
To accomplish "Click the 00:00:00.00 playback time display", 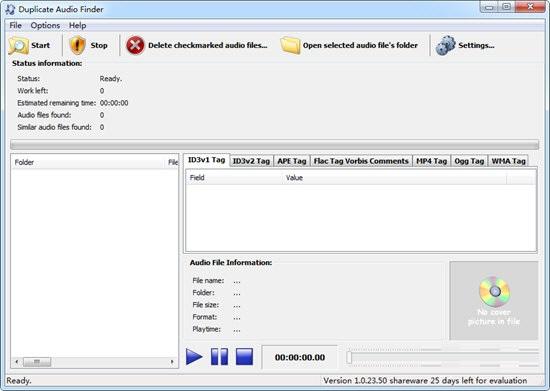I will point(300,357).
